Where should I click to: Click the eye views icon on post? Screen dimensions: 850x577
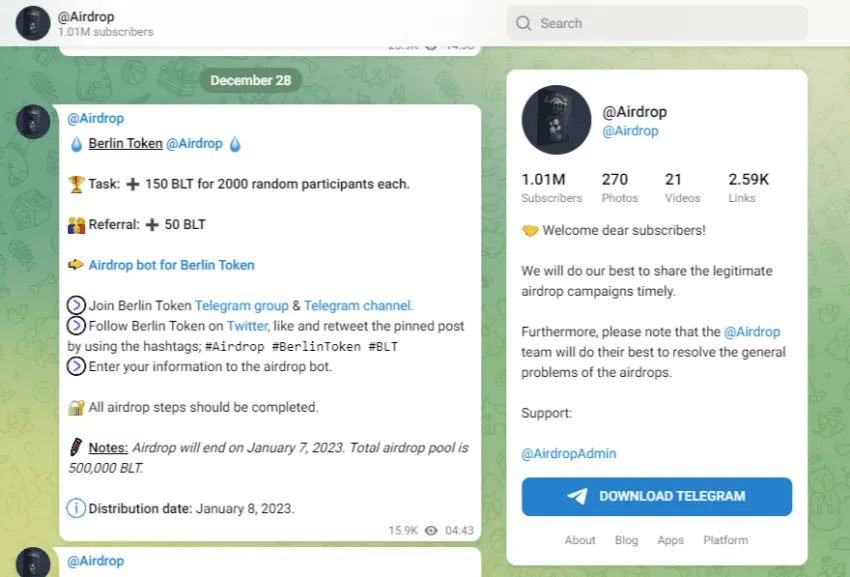431,530
